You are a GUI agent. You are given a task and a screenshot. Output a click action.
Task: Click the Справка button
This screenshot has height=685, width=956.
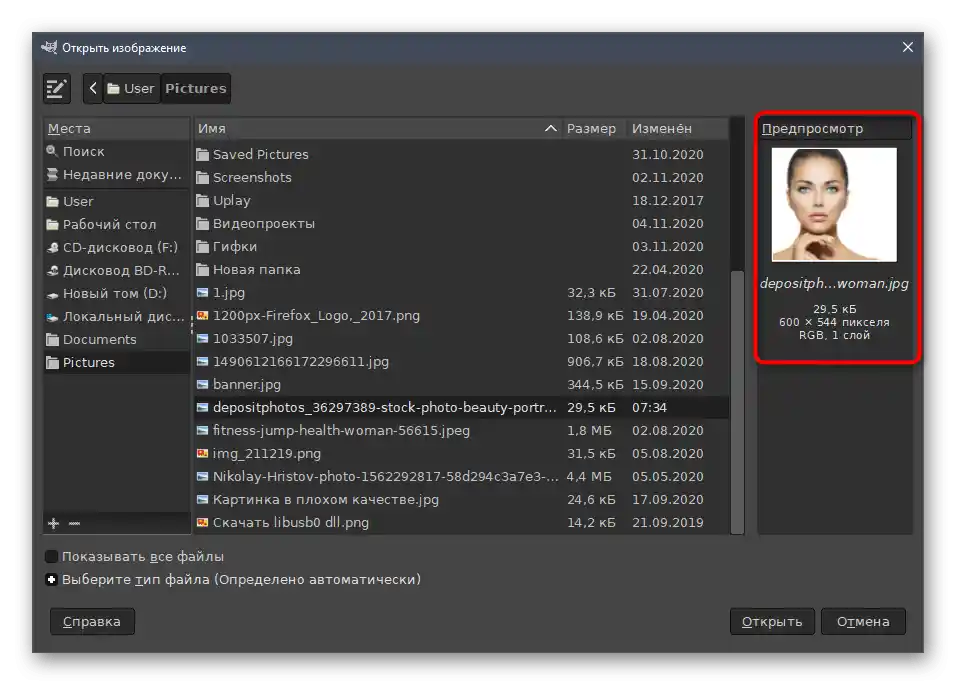pos(92,622)
